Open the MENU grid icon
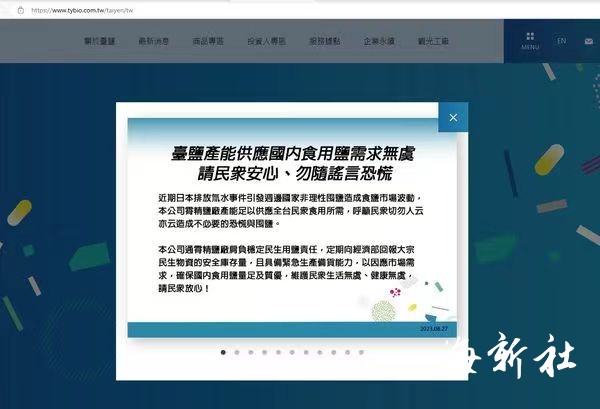 pyautogui.click(x=530, y=41)
